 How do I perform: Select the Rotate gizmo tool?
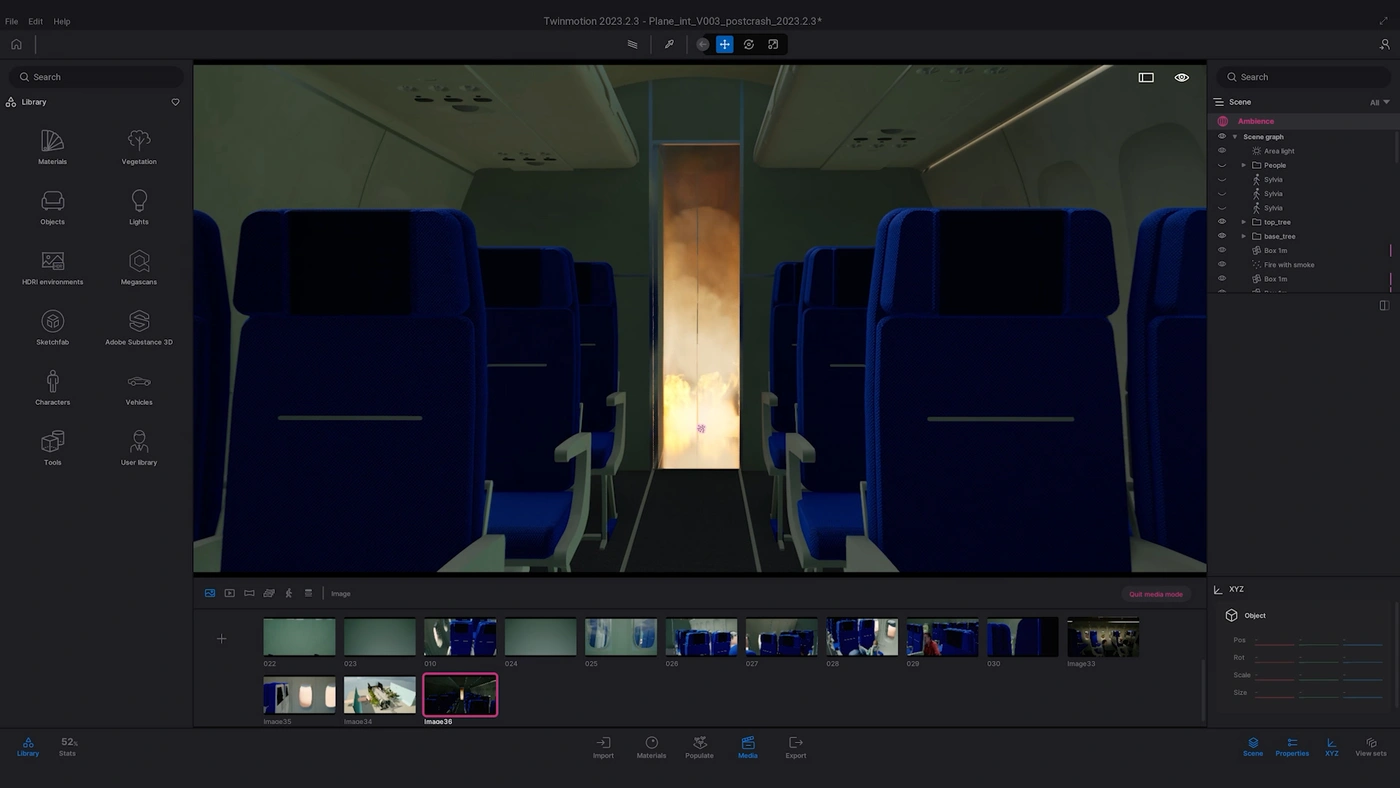click(748, 44)
